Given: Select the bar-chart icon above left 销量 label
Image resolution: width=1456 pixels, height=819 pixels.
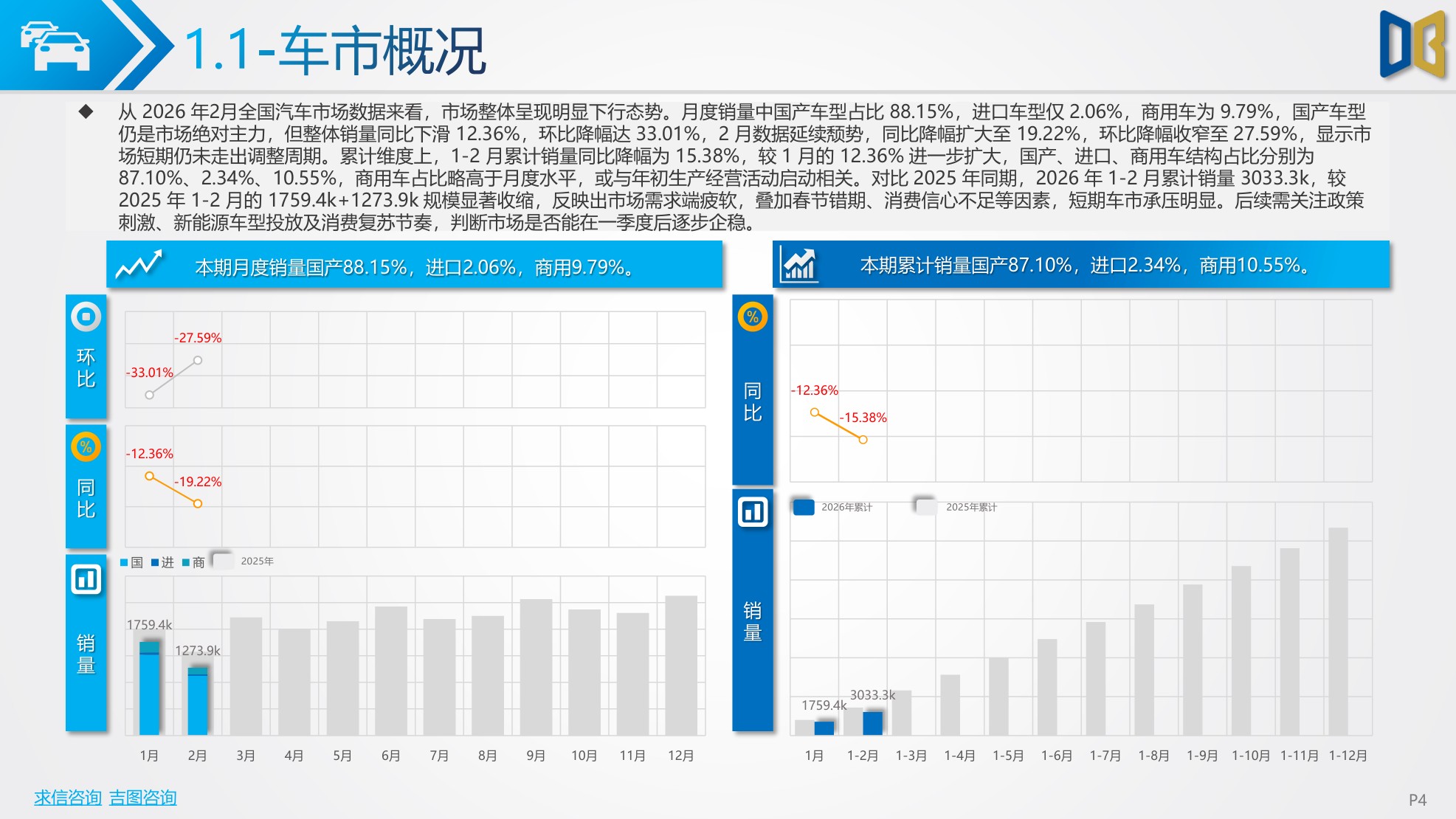Looking at the screenshot, I should 86,580.
